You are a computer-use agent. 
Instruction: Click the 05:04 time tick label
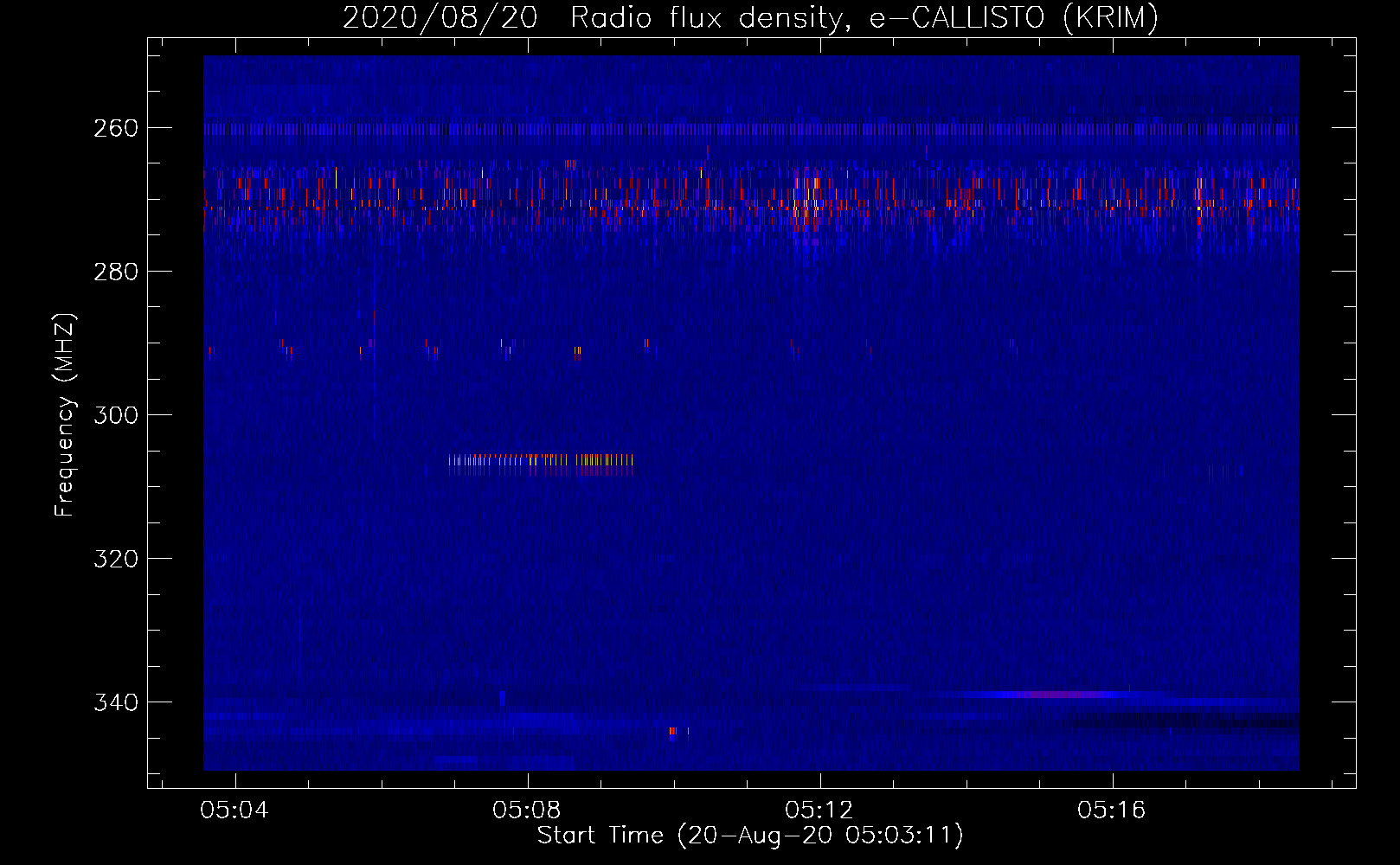[x=234, y=811]
